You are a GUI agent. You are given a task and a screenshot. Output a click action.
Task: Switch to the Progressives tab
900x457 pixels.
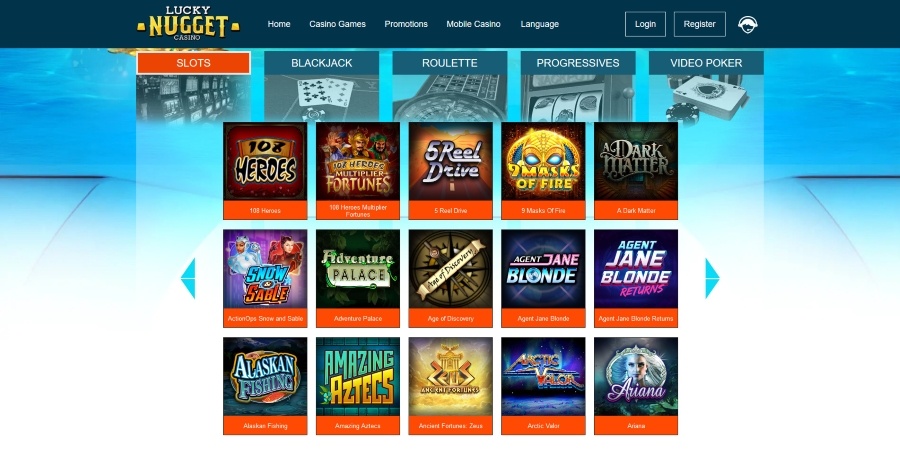tap(578, 63)
